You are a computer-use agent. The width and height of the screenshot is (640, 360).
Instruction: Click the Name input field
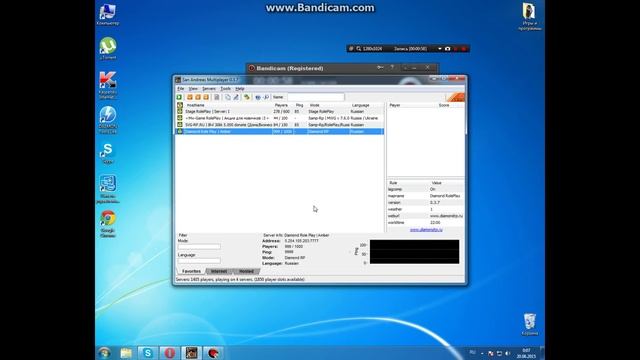pyautogui.click(x=316, y=97)
